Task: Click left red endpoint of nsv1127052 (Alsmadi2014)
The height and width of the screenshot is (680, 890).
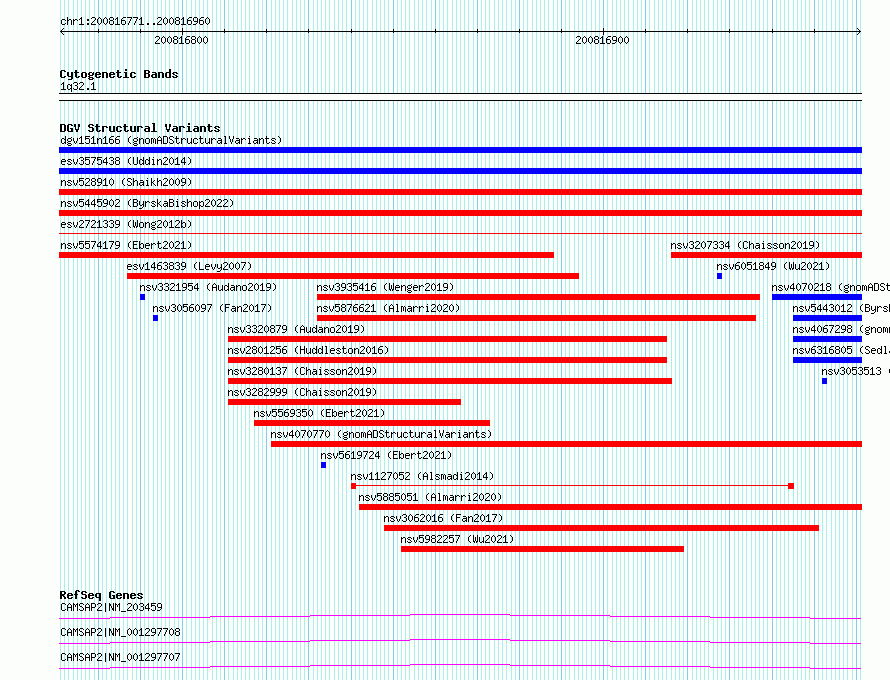Action: point(354,486)
